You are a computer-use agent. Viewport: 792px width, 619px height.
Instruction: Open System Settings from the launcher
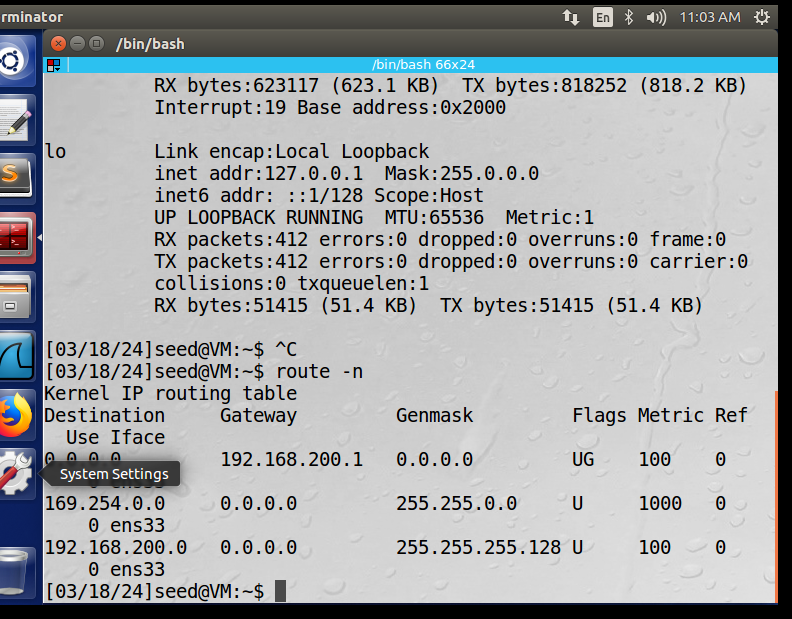(x=16, y=473)
